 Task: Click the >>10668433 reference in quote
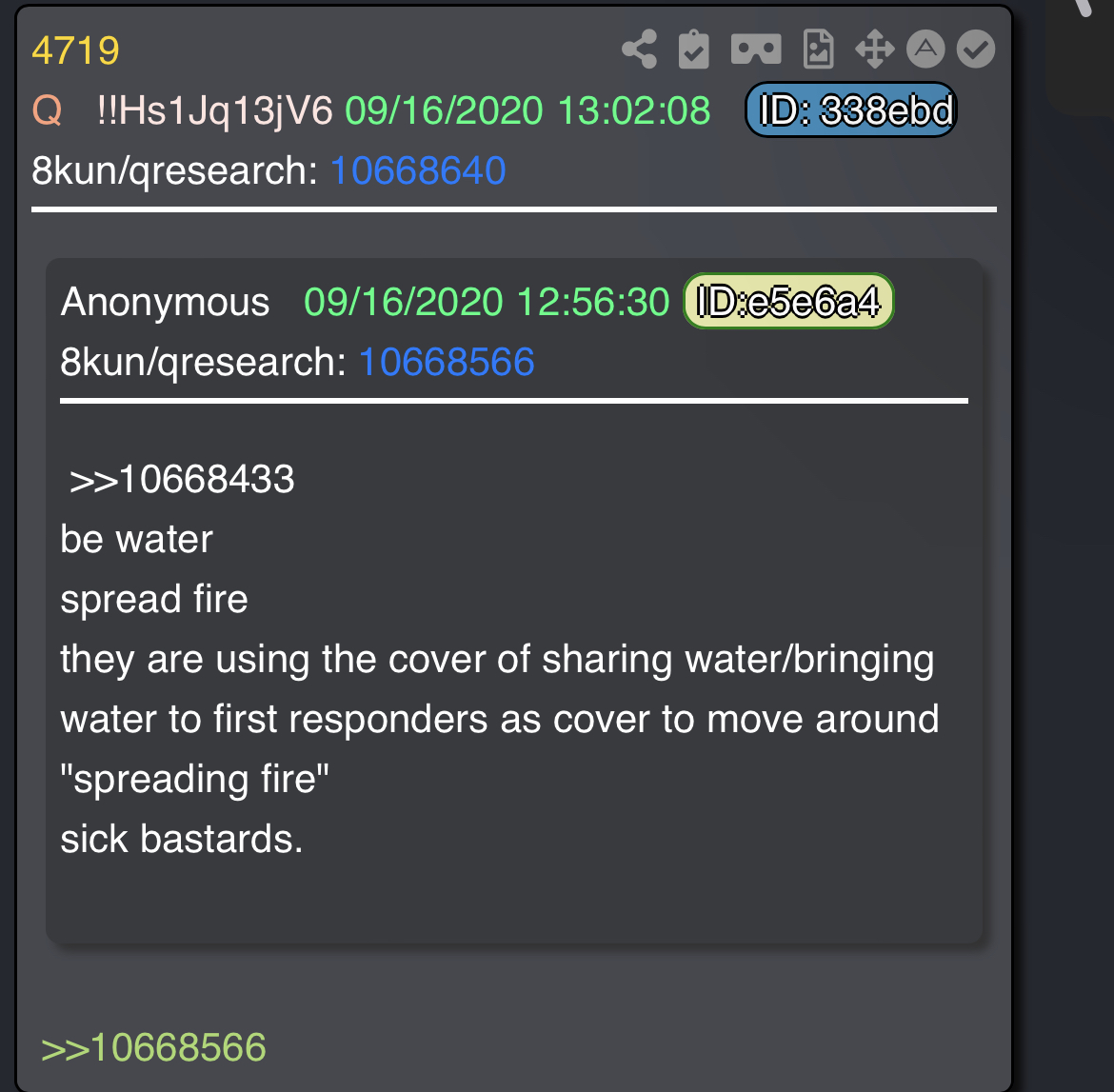[182, 479]
